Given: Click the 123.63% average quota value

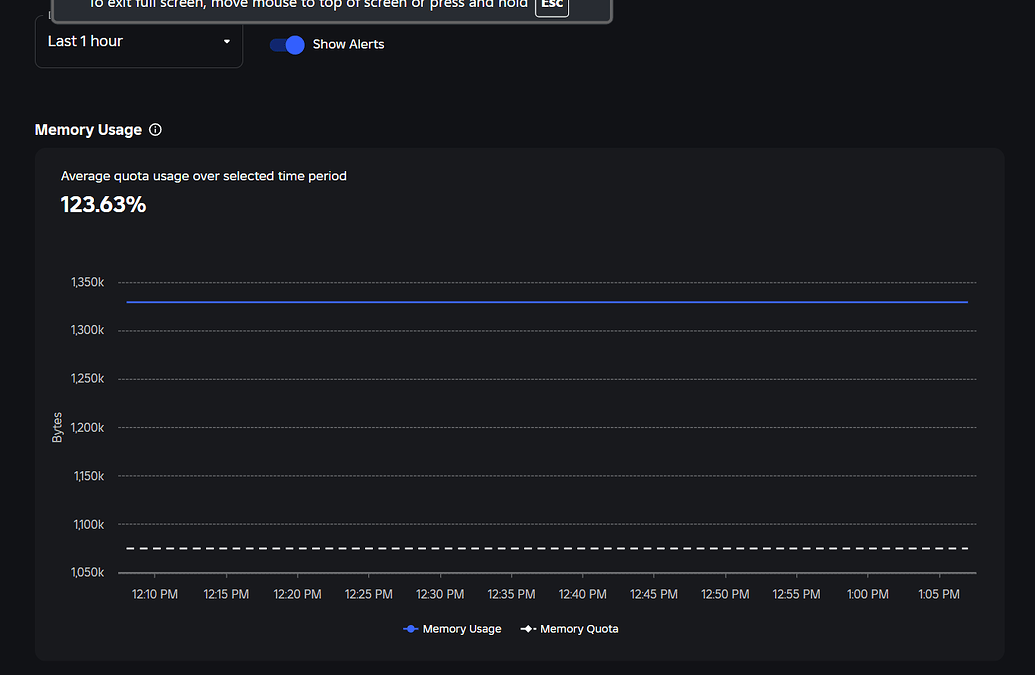Looking at the screenshot, I should point(103,205).
